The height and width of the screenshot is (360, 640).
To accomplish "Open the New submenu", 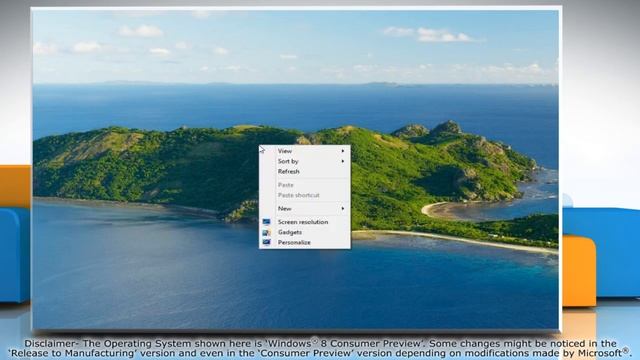I will tap(304, 209).
